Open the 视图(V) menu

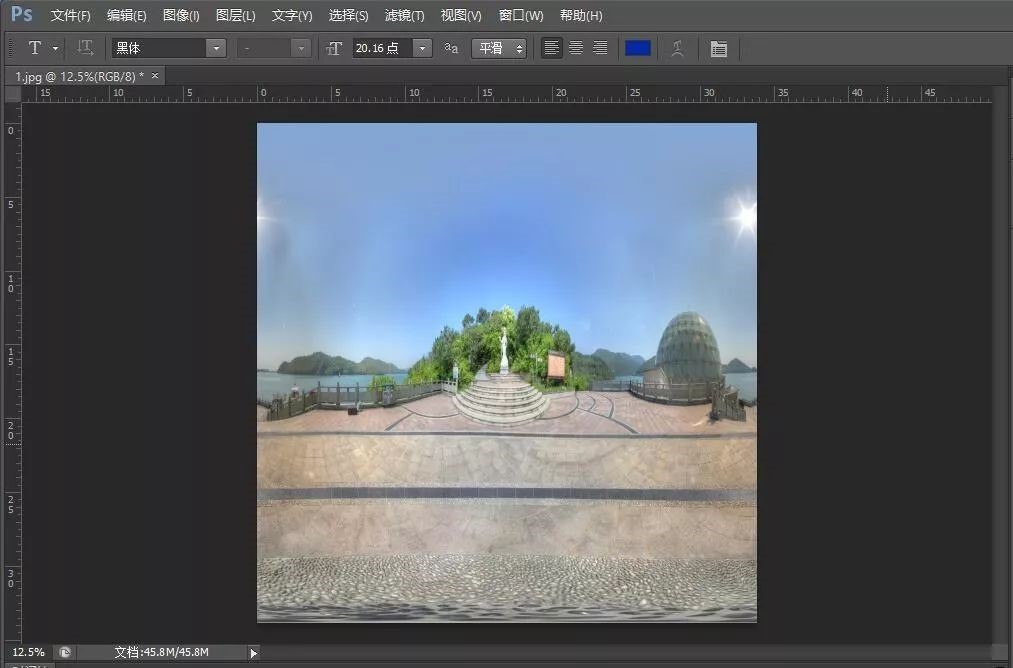pyautogui.click(x=461, y=16)
